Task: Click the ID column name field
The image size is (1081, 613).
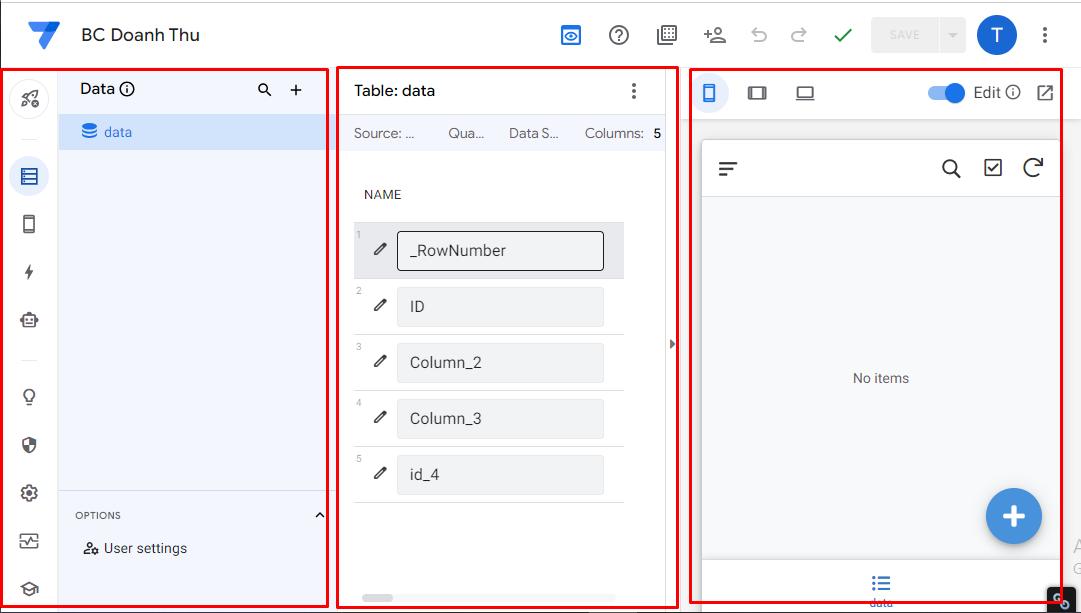Action: tap(500, 306)
